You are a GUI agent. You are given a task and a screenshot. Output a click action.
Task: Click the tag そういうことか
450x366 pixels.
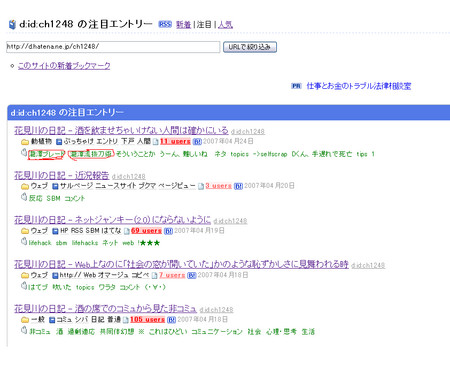tap(135, 154)
